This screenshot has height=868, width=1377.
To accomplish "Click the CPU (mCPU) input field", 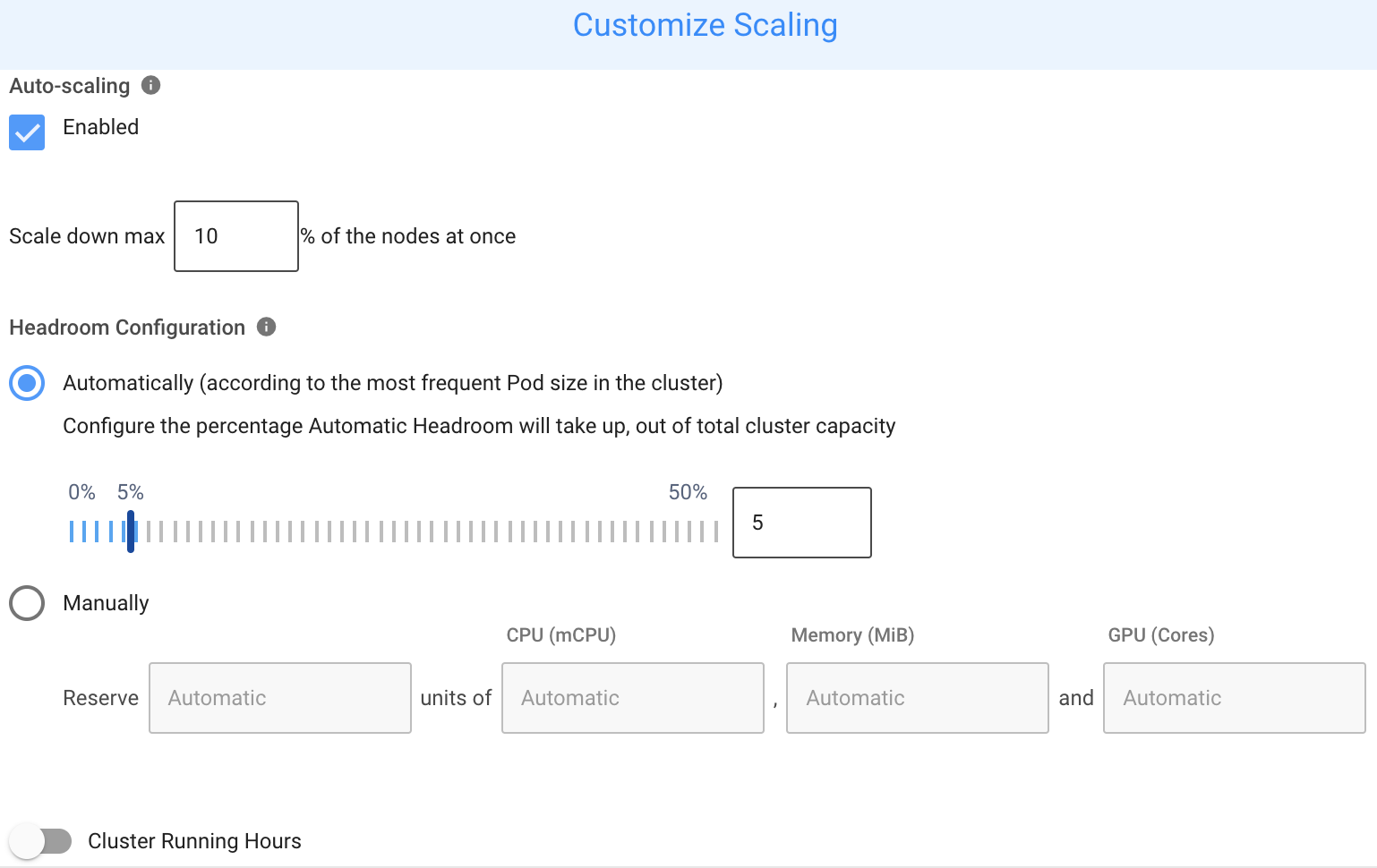I will coord(632,698).
